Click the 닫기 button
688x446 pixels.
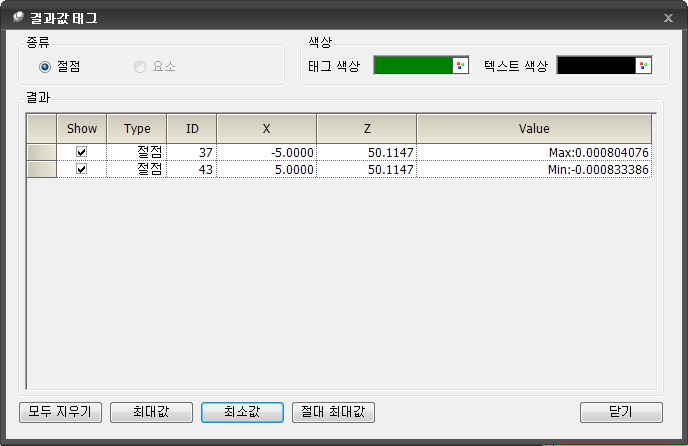point(620,412)
